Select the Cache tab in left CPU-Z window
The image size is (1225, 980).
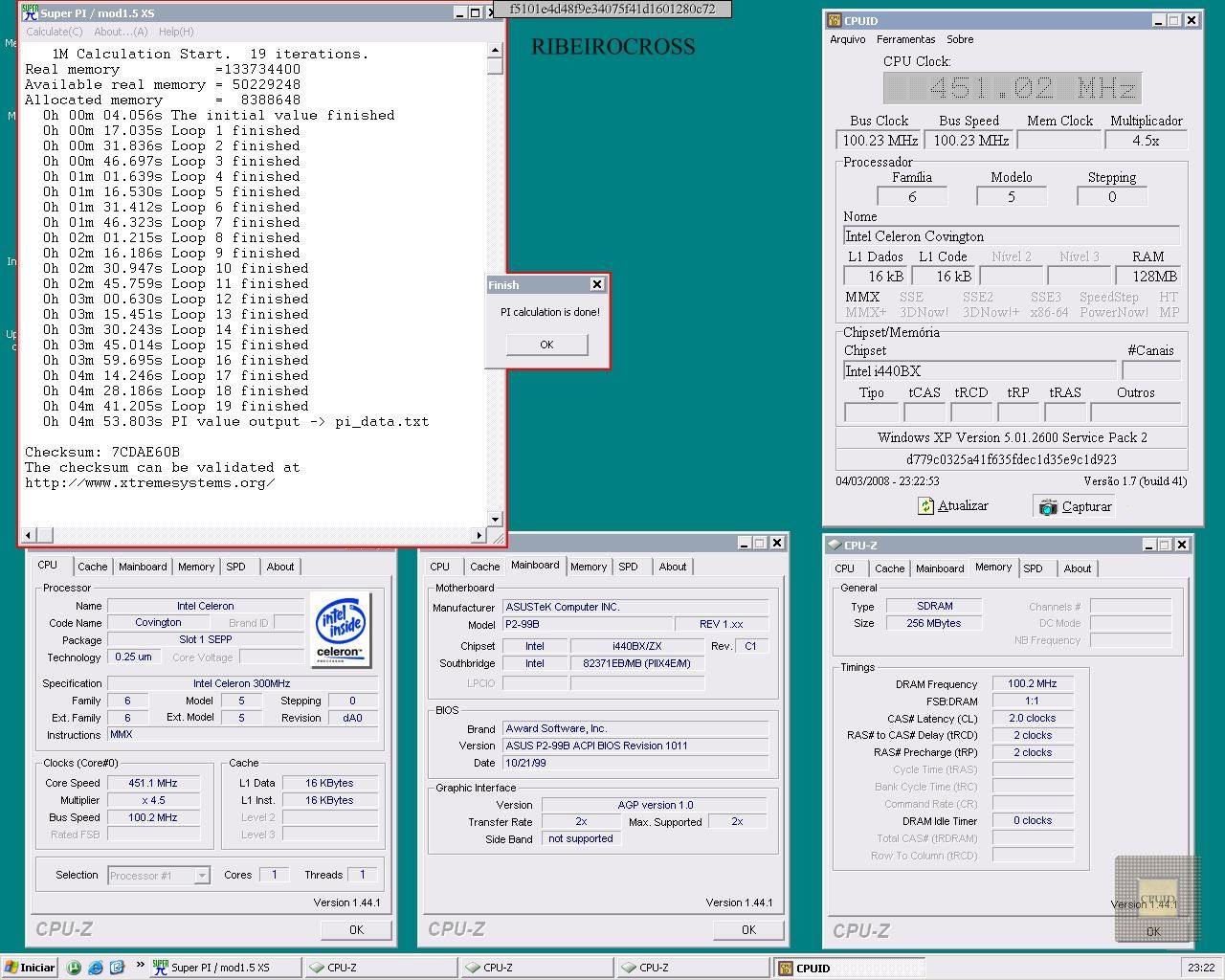(93, 567)
